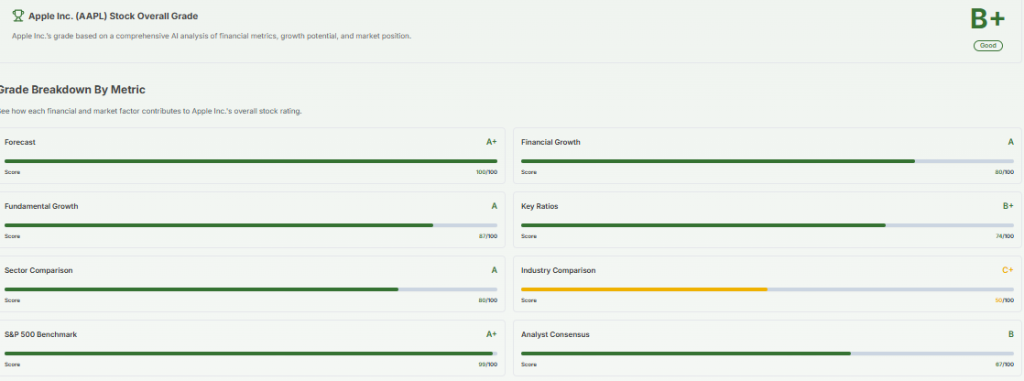Click the S&P 500 Benchmark progress bar
The image size is (1024, 381).
tap(251, 353)
